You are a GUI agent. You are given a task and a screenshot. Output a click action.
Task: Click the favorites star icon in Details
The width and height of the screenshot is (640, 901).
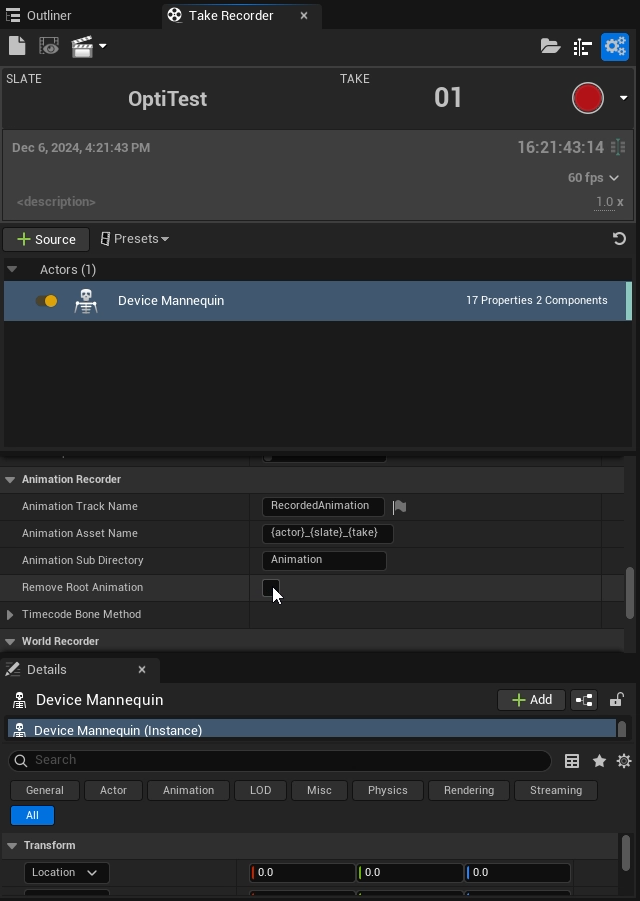[599, 761]
